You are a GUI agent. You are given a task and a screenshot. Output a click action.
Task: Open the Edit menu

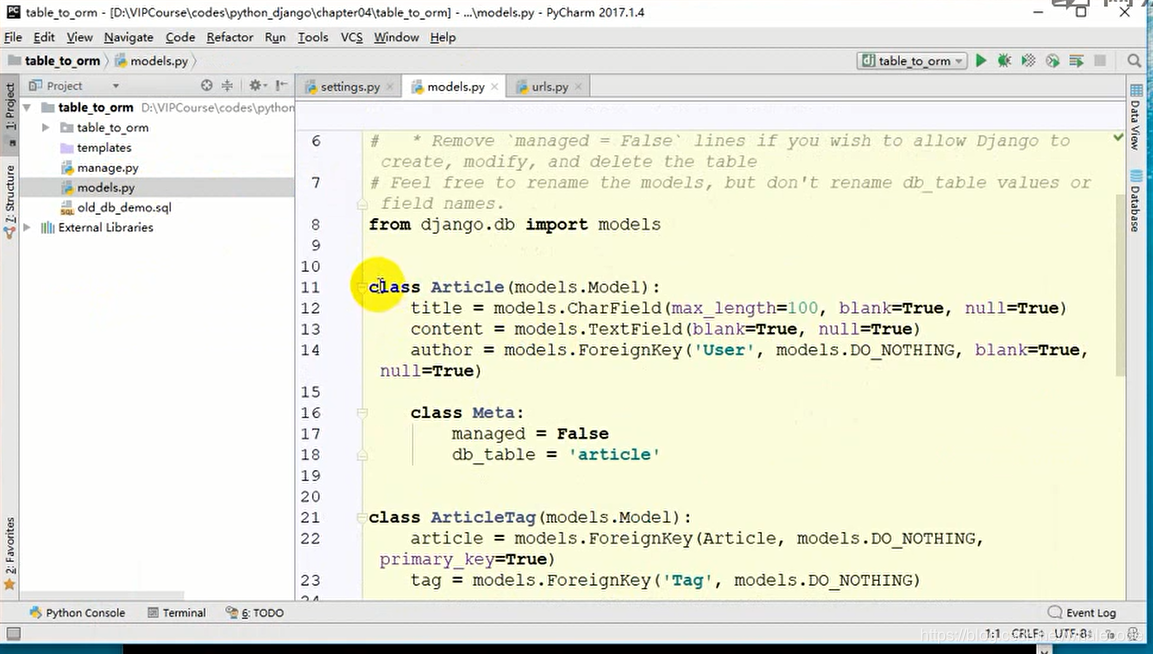point(44,37)
